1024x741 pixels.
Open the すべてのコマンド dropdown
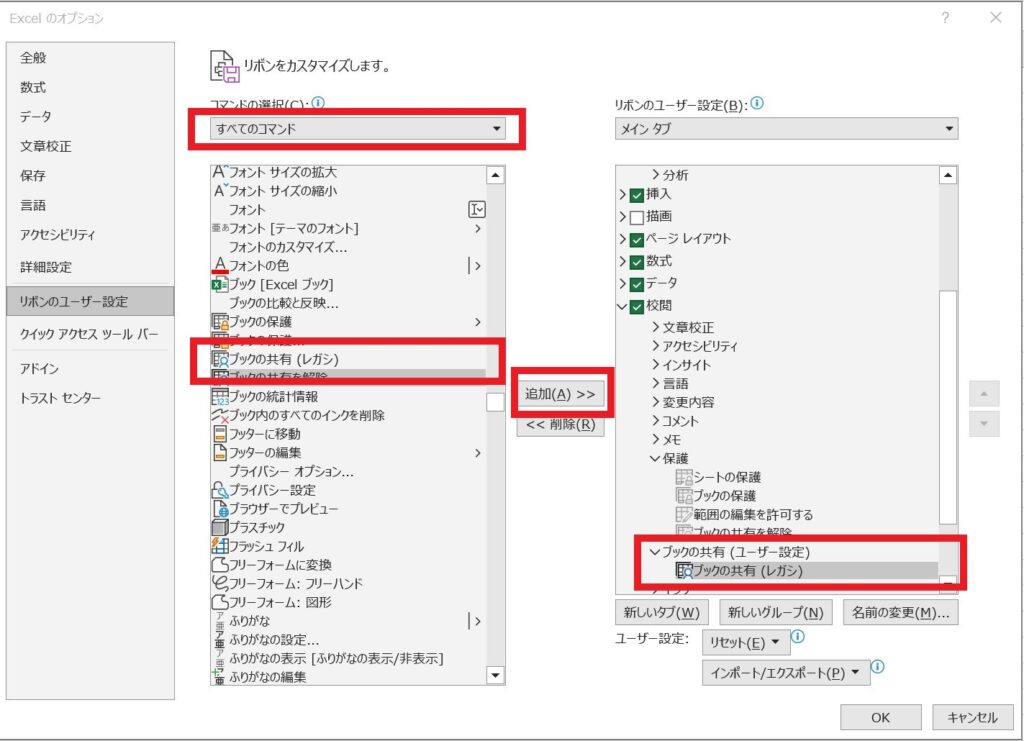[x=358, y=129]
